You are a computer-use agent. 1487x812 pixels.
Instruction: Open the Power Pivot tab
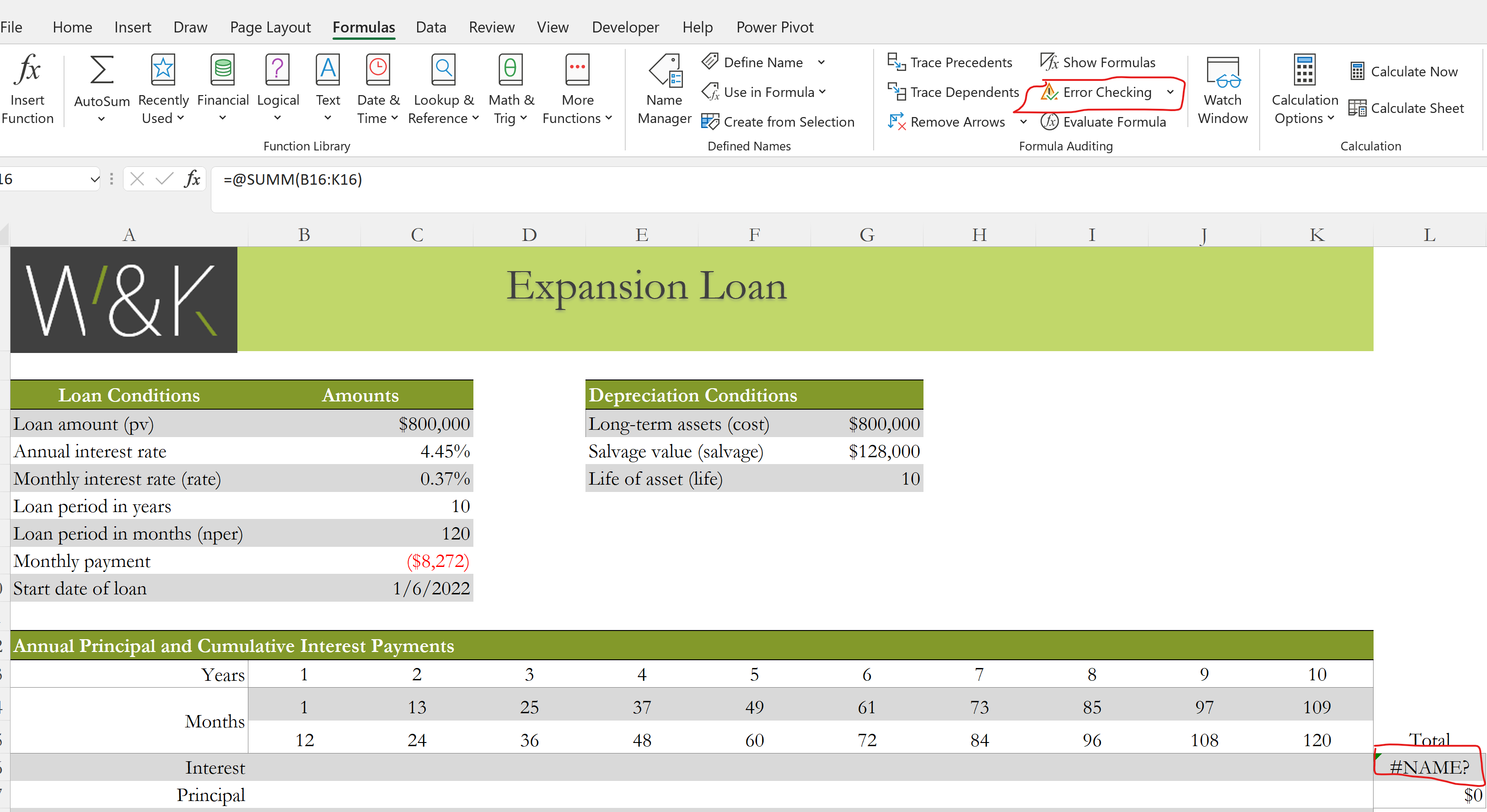(x=775, y=27)
